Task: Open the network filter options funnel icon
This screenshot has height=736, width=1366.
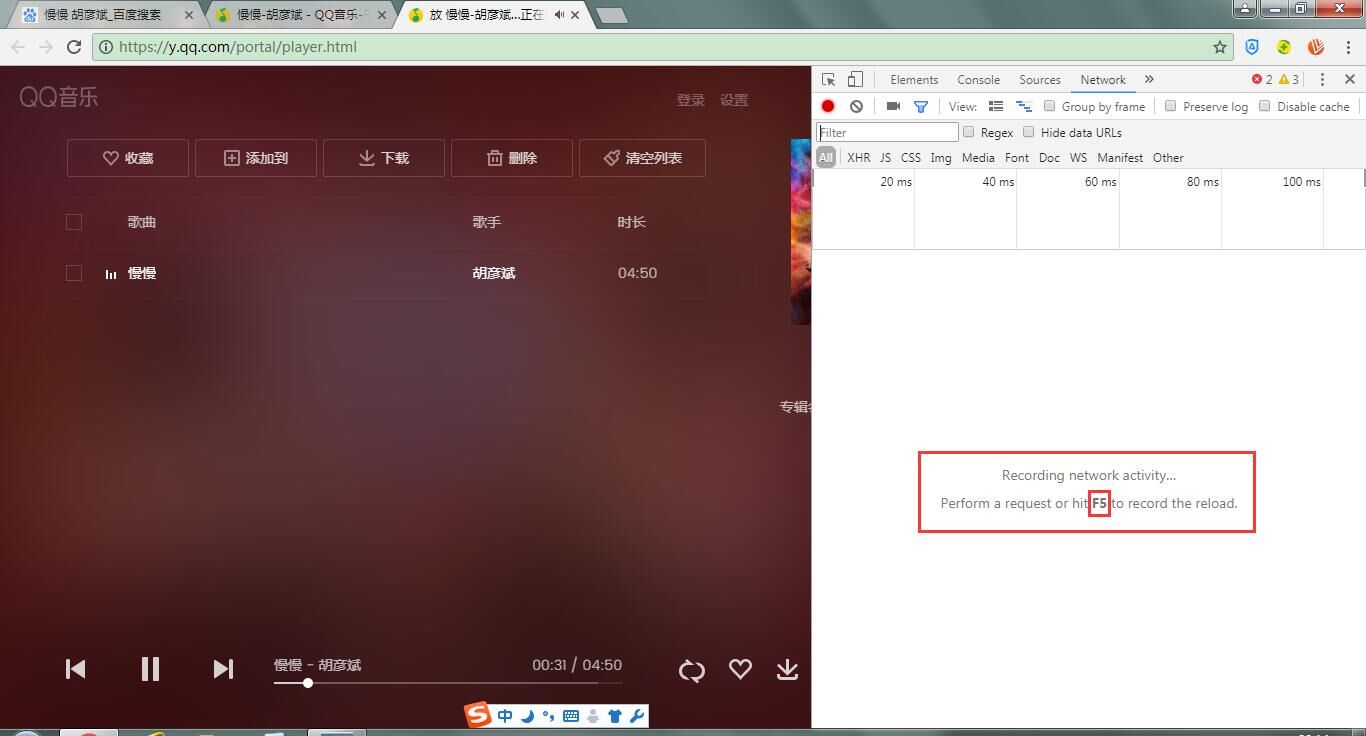Action: click(x=921, y=106)
